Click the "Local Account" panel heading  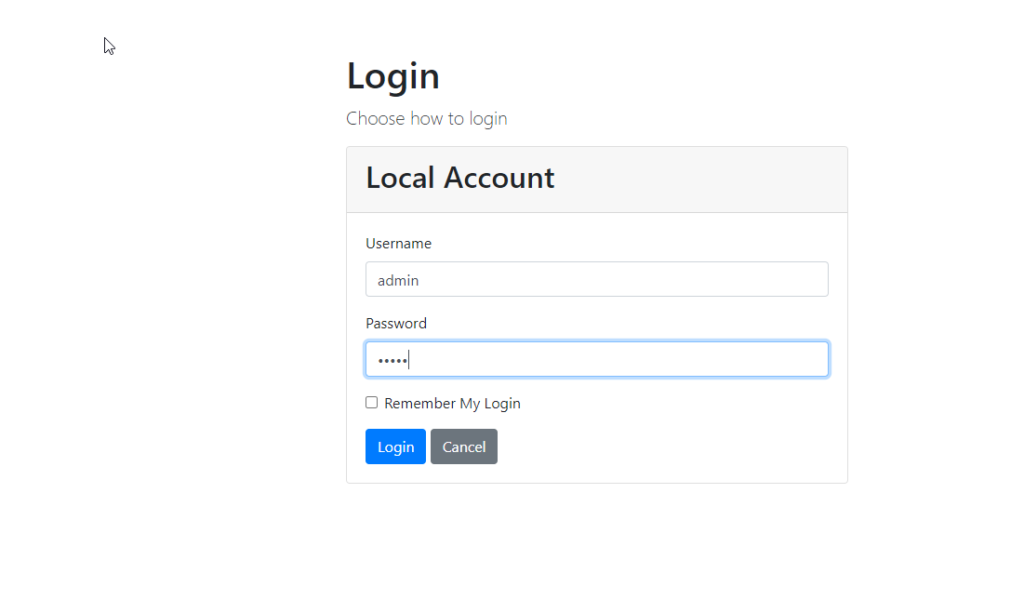(x=460, y=178)
